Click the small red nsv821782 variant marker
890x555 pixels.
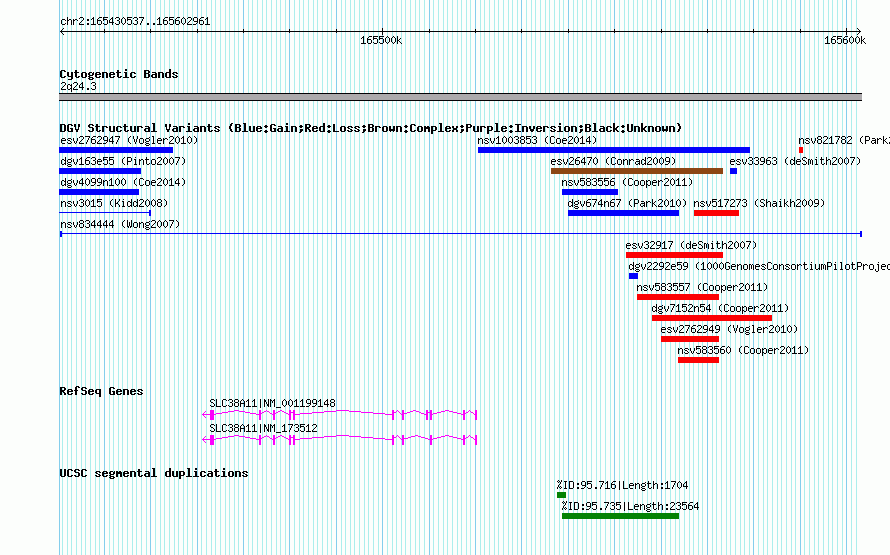pos(801,150)
